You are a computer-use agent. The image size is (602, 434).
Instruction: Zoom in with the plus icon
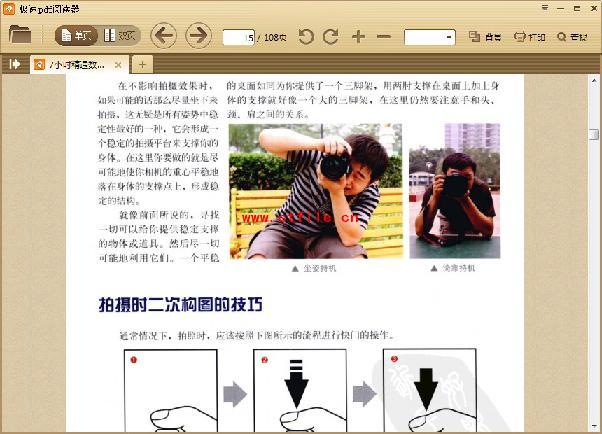pyautogui.click(x=359, y=37)
